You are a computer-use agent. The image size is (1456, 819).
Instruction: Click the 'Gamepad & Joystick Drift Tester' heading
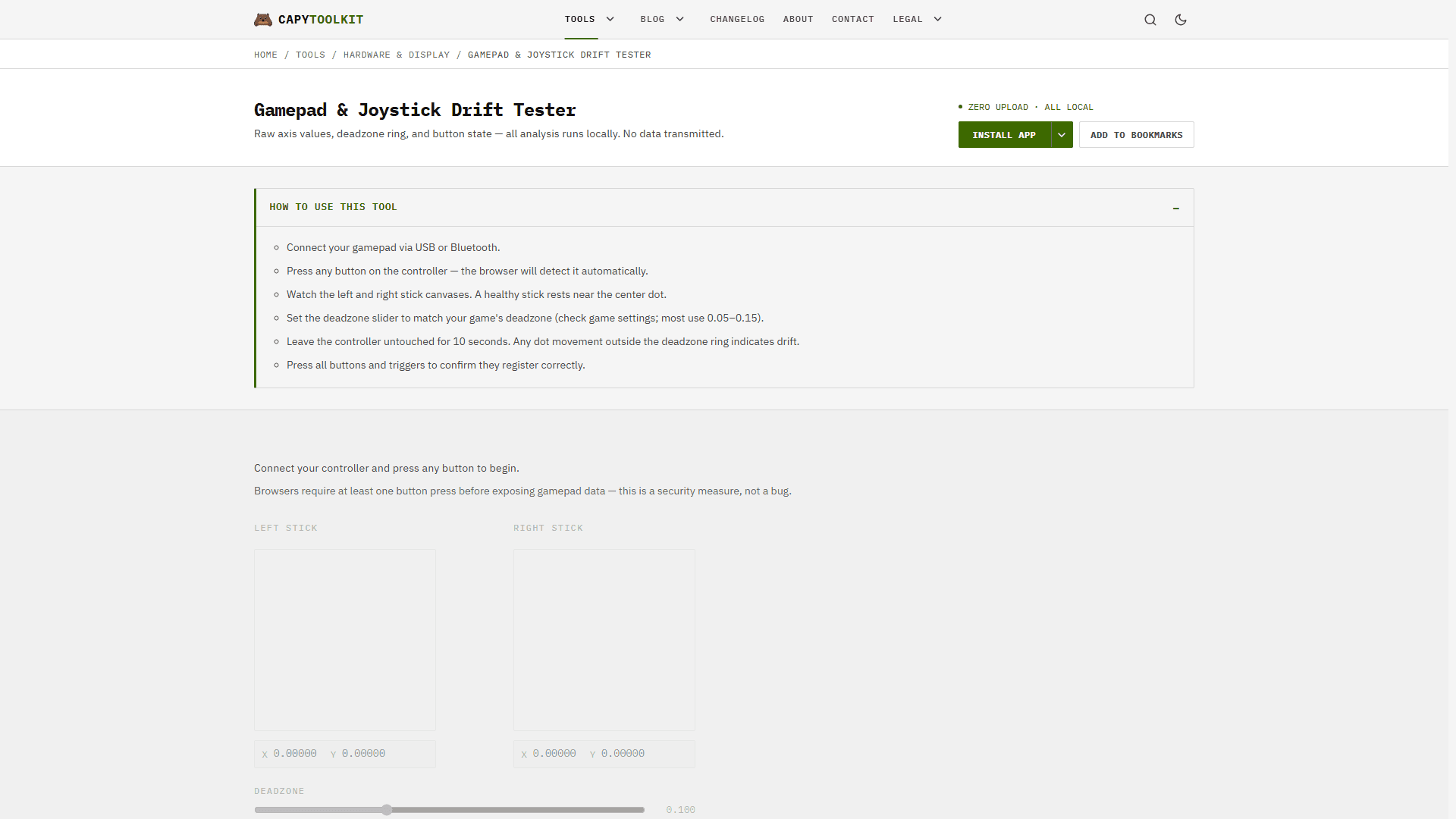click(415, 110)
